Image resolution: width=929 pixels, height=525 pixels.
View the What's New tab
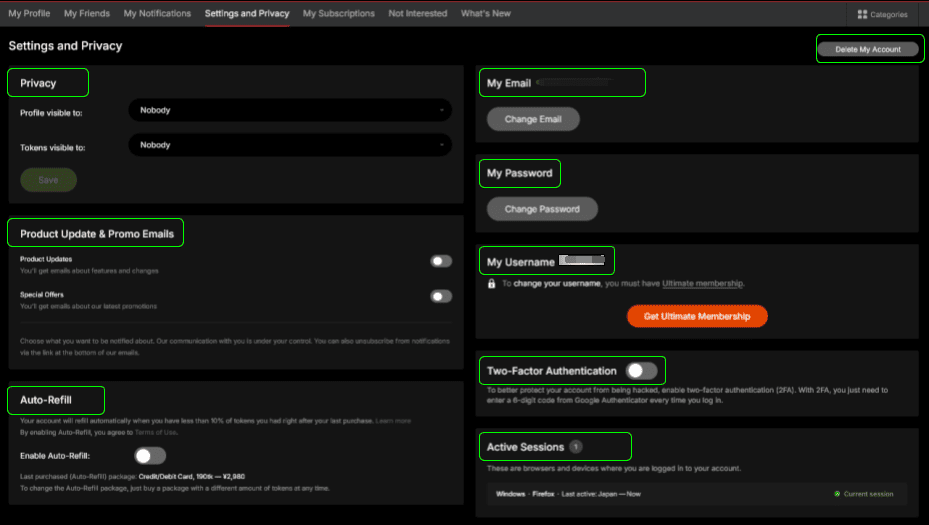pos(485,13)
